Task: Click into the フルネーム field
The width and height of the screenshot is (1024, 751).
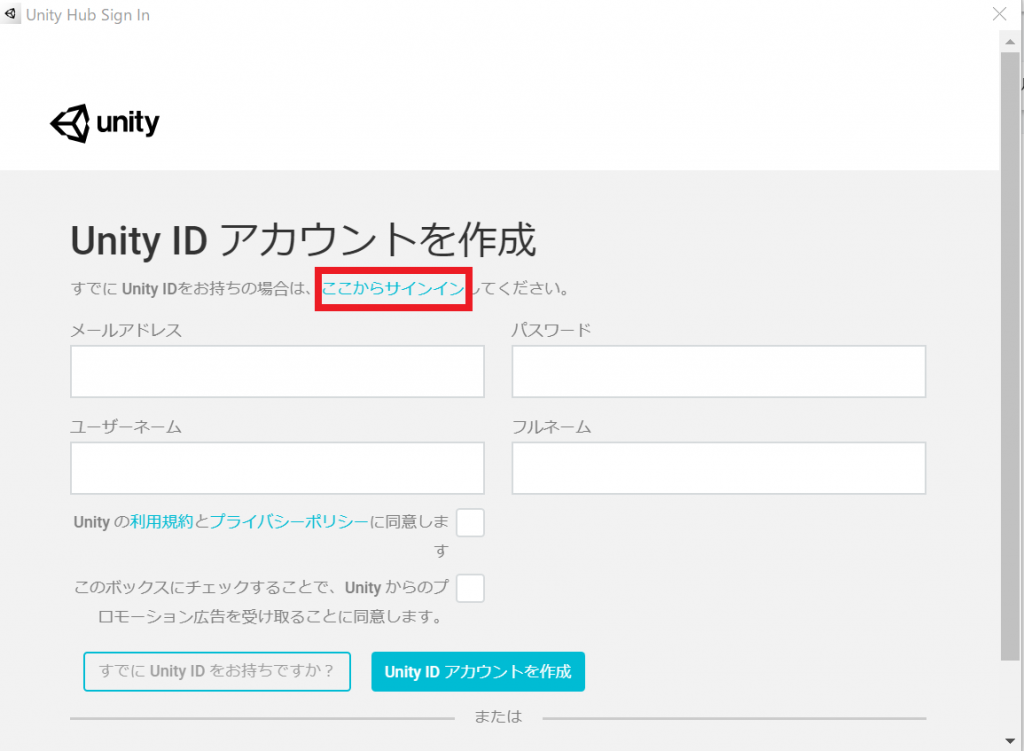Action: tap(718, 468)
